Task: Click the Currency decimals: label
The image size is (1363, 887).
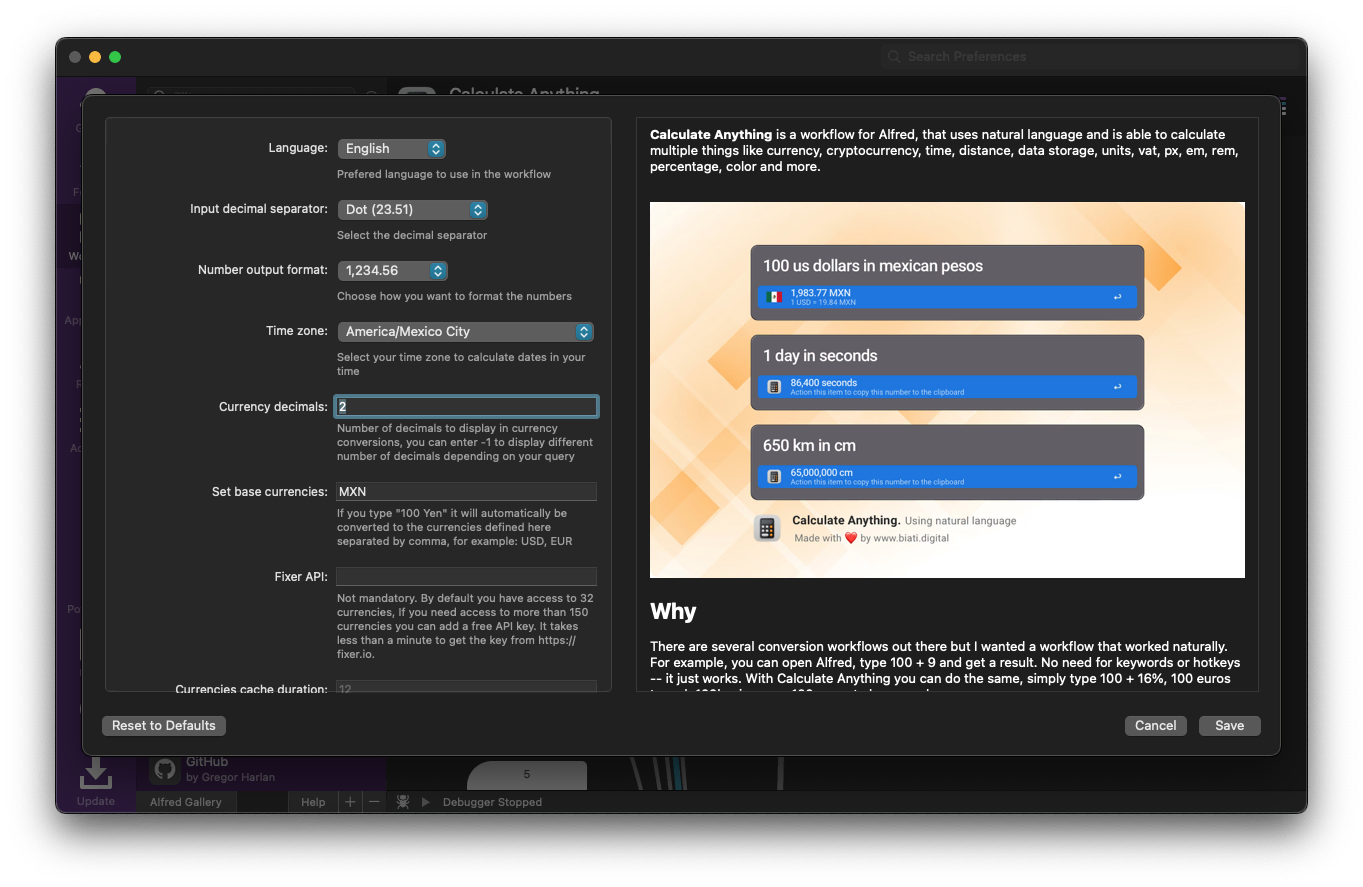Action: click(x=273, y=407)
